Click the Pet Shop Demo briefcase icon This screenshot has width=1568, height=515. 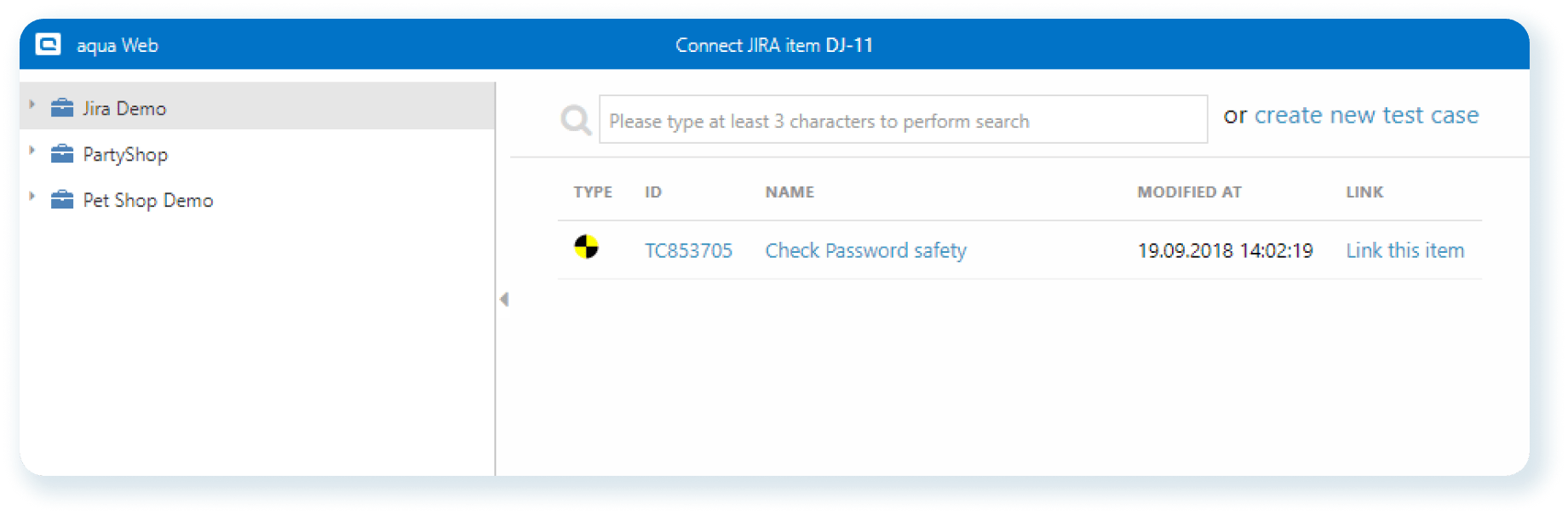(61, 200)
